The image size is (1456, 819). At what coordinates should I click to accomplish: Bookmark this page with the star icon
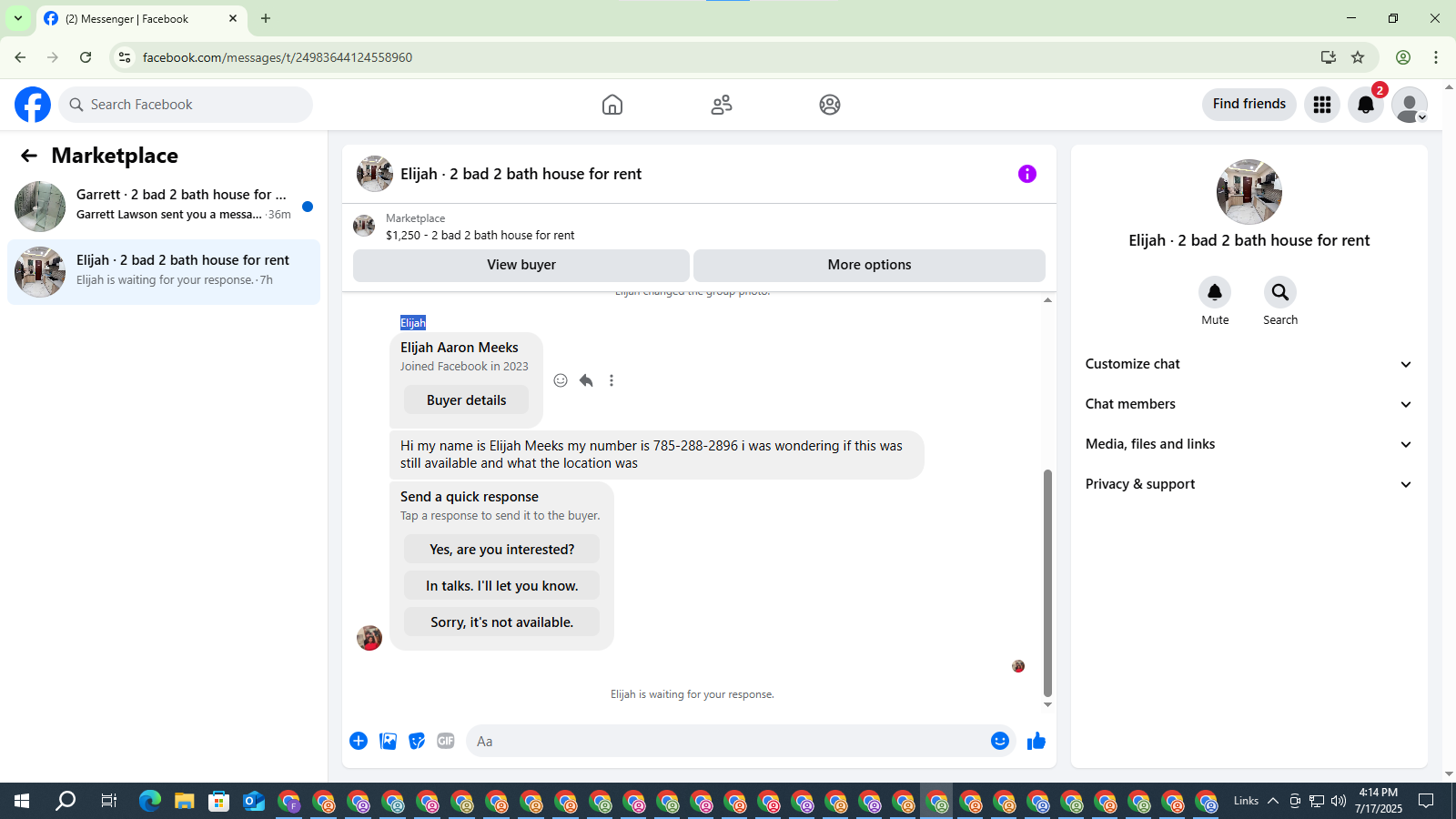point(1358,57)
